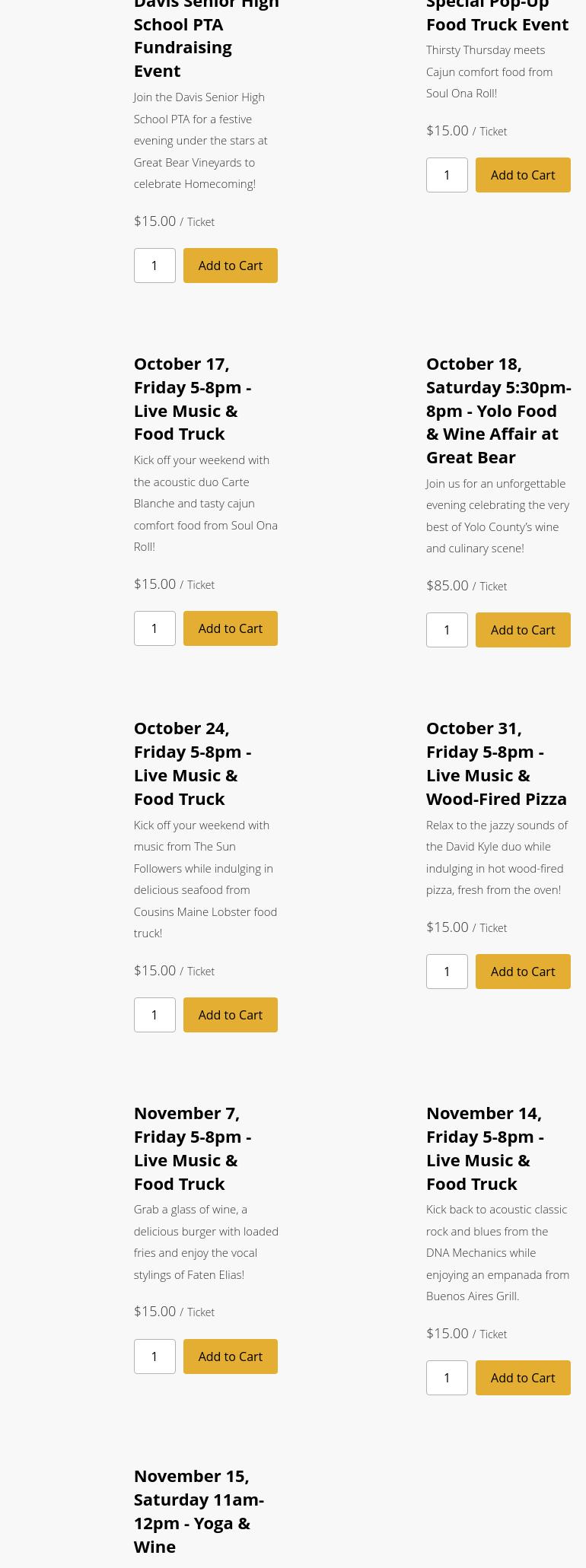Viewport: 586px width, 1568px height.
Task: Add Davis Senior High PTA Fundraising ticket to cart
Action: tap(230, 266)
